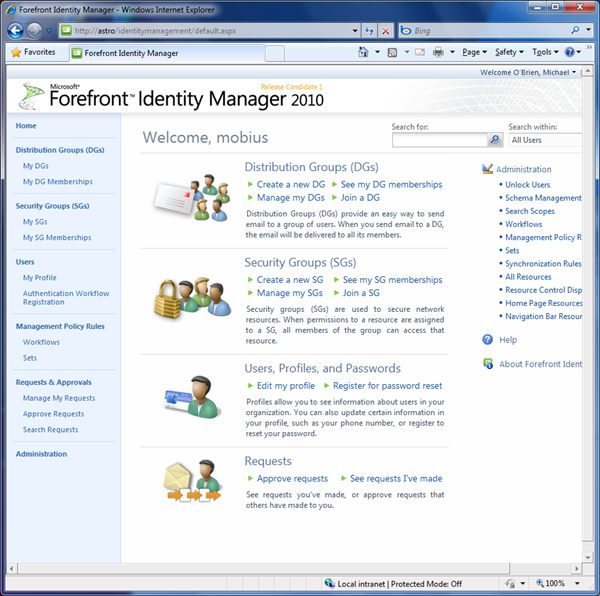Click the security report status bar icon
This screenshot has width=600, height=596.
click(x=510, y=583)
